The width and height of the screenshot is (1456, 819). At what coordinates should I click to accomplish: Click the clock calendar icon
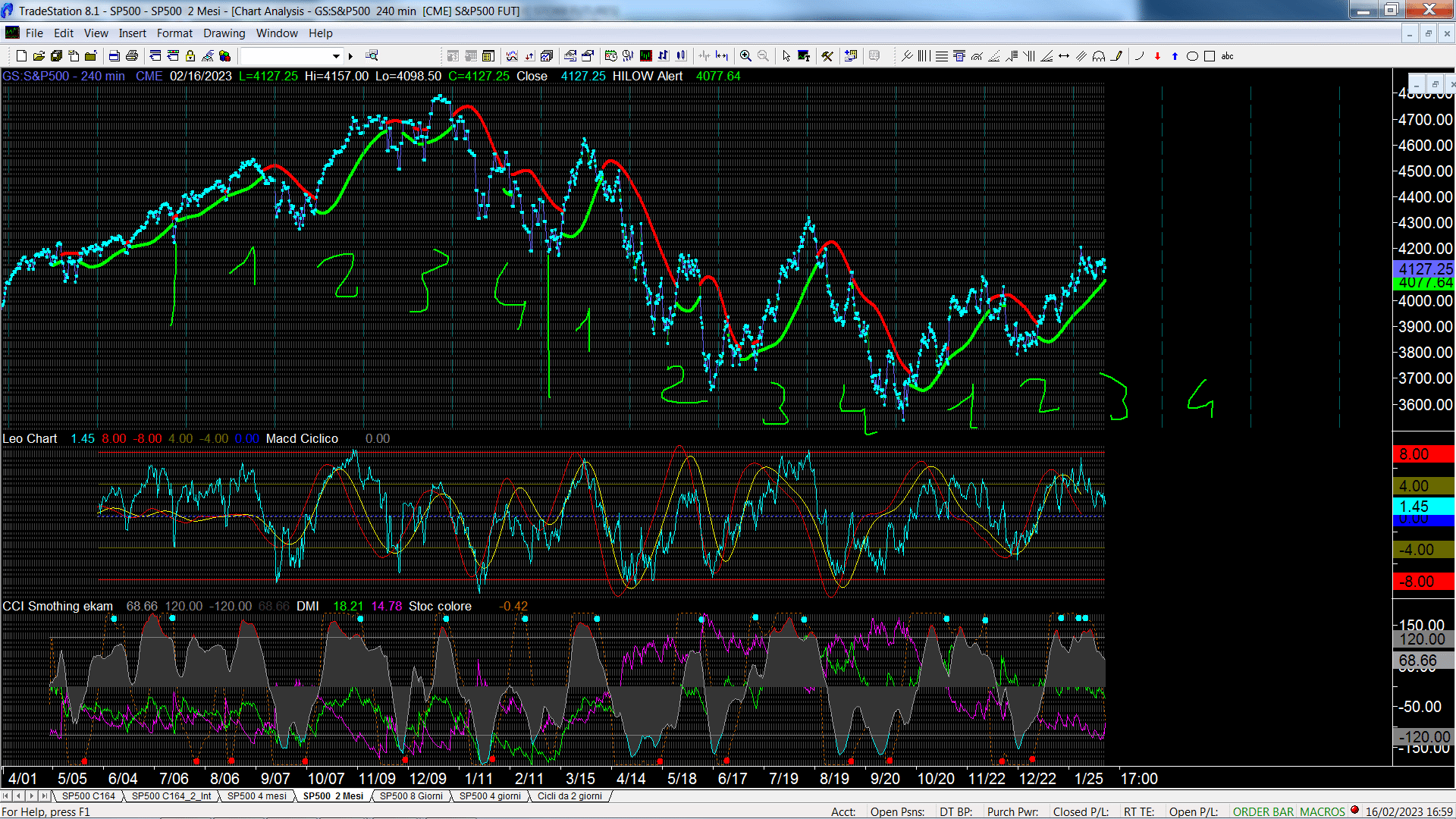(x=611, y=56)
